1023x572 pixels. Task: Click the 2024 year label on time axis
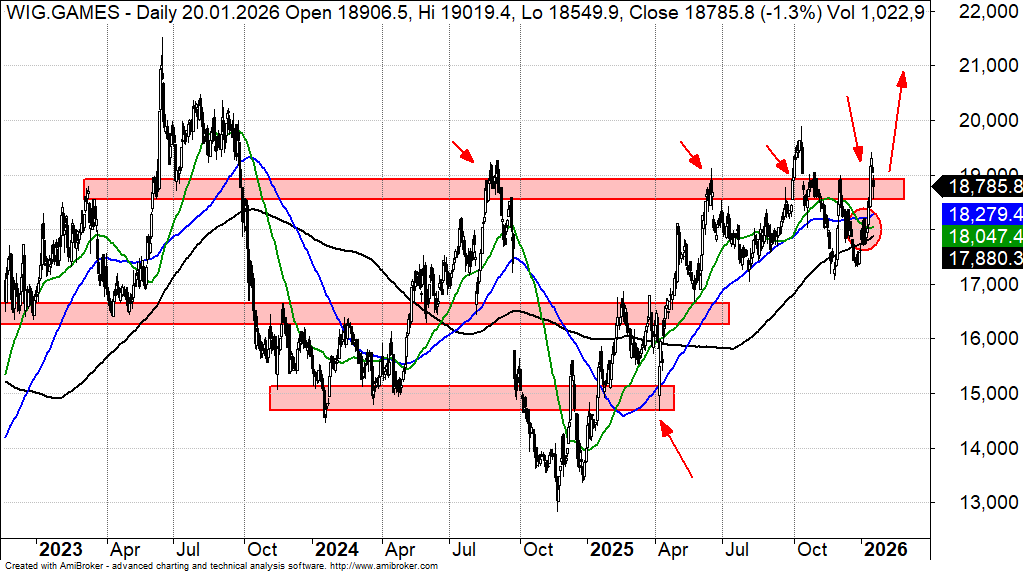coord(336,549)
